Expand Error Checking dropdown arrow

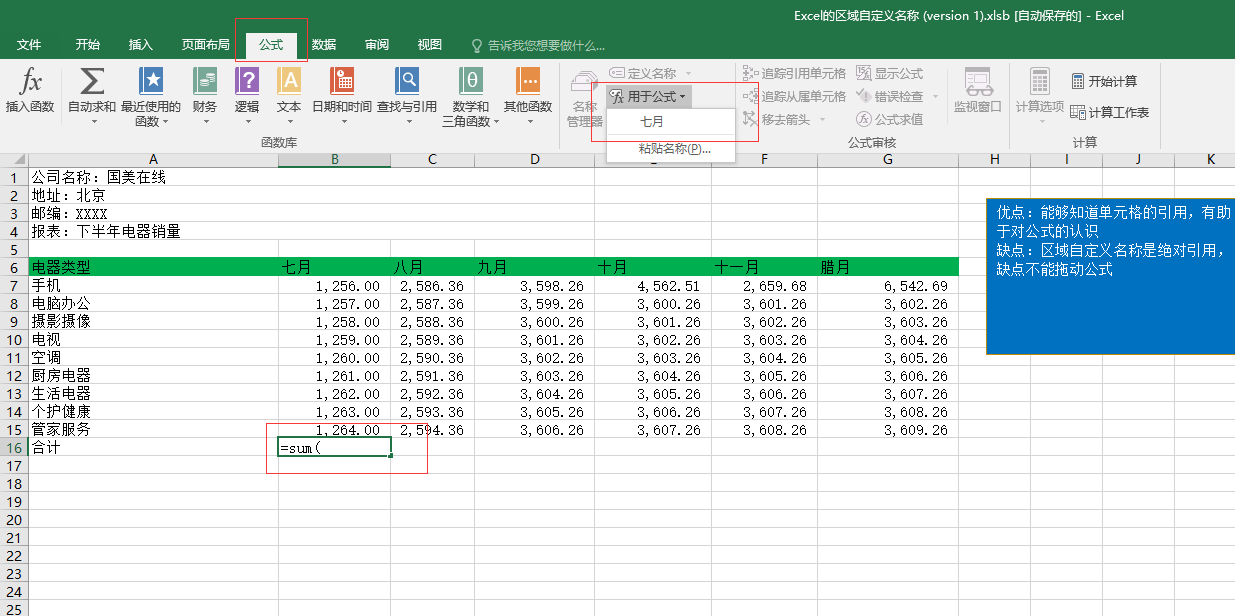click(x=935, y=97)
